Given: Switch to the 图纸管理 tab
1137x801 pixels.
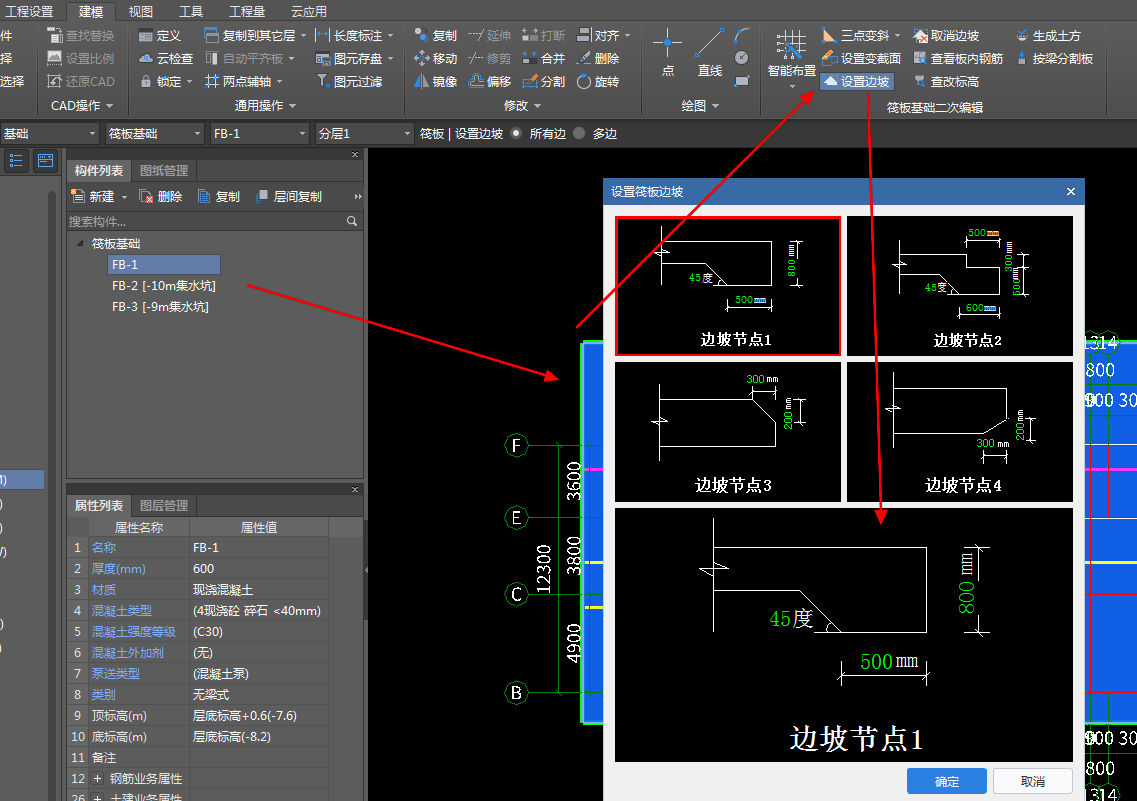Looking at the screenshot, I should coord(164,170).
